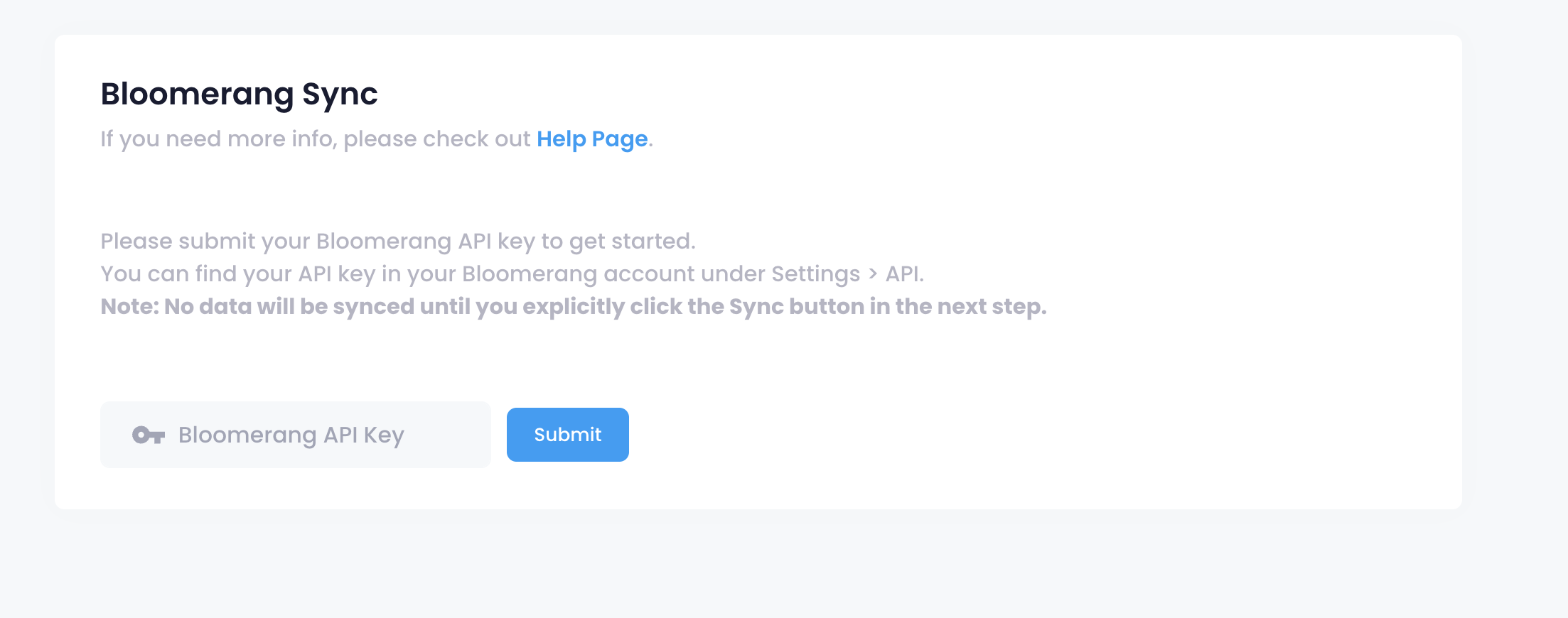Focus the Bloomerang API Key input field
Image resolution: width=1568 pixels, height=618 pixels.
pos(296,435)
